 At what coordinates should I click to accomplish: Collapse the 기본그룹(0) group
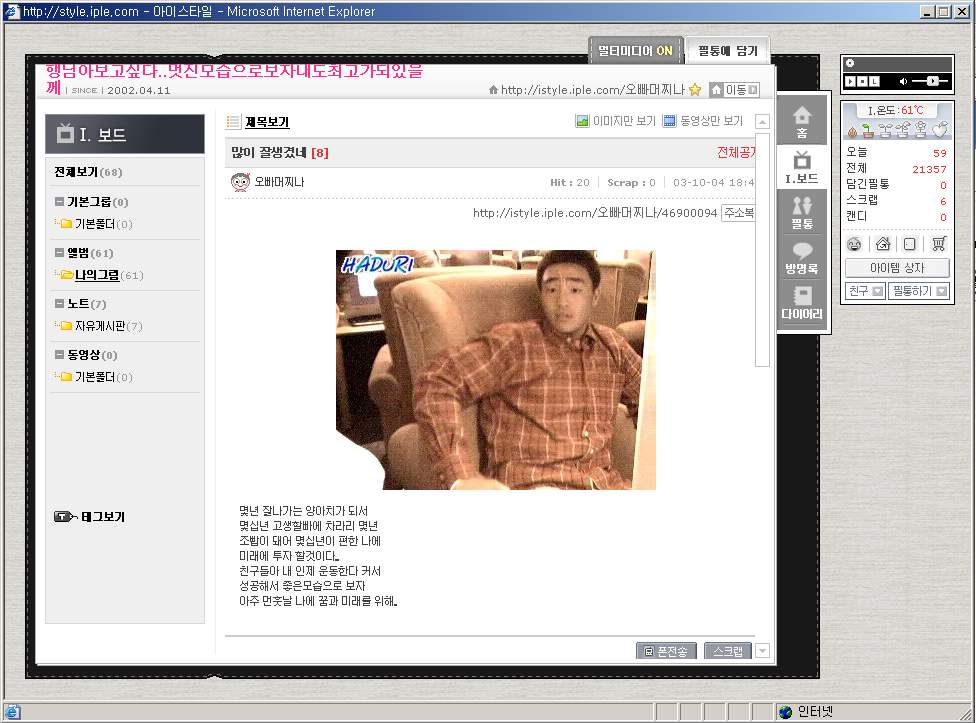tap(59, 202)
